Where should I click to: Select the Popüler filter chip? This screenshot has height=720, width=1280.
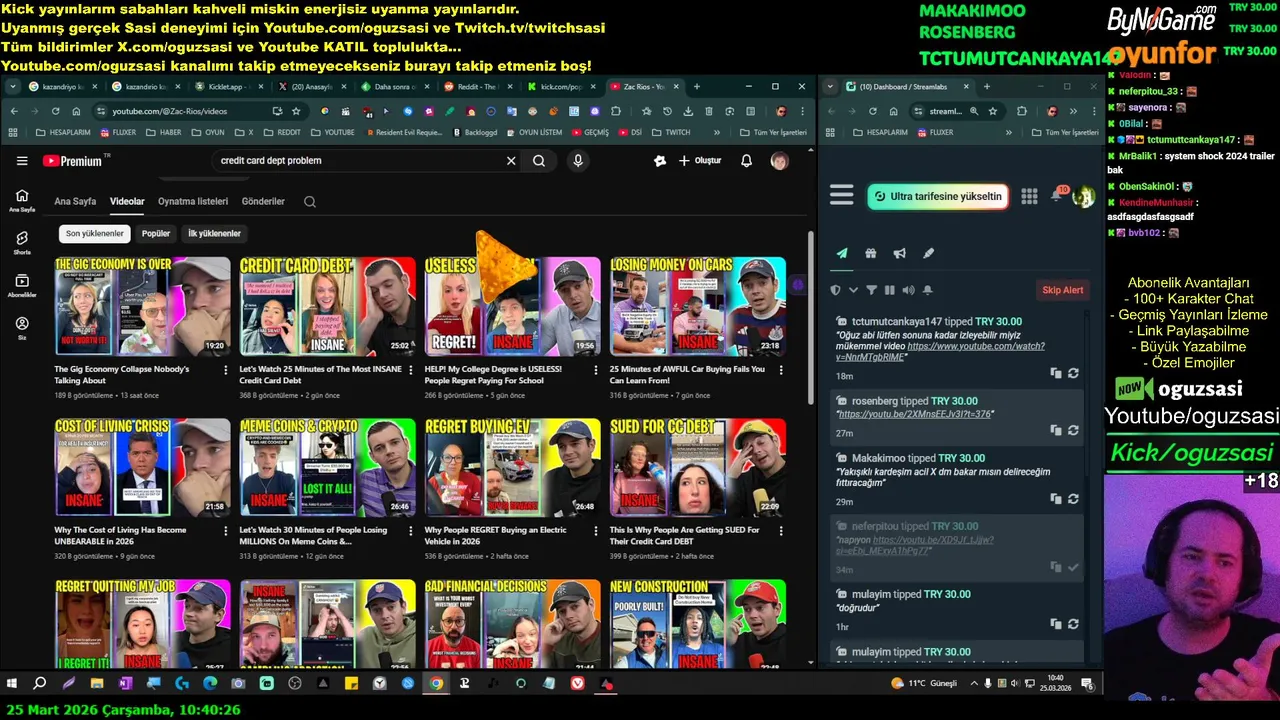[156, 233]
